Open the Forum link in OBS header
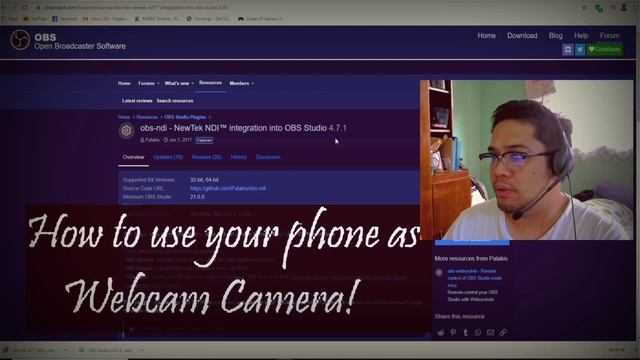The image size is (640, 360). point(609,36)
